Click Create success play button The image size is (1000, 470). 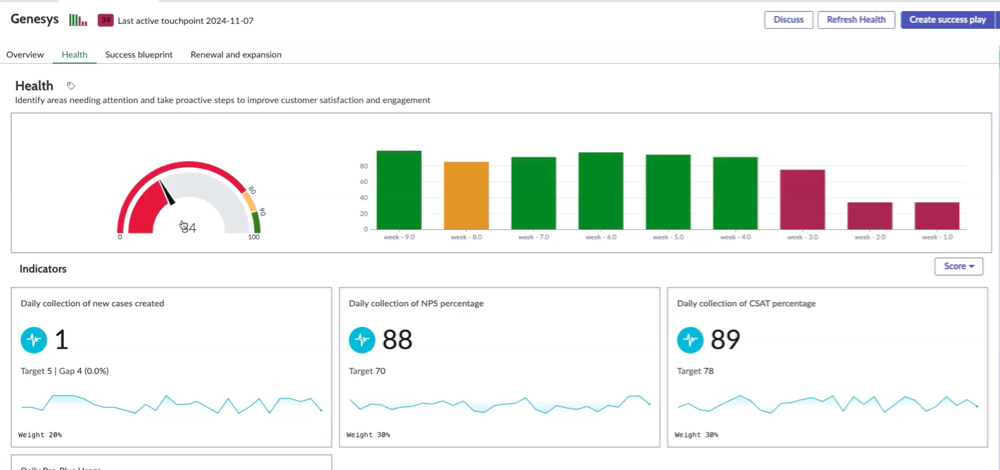click(947, 20)
